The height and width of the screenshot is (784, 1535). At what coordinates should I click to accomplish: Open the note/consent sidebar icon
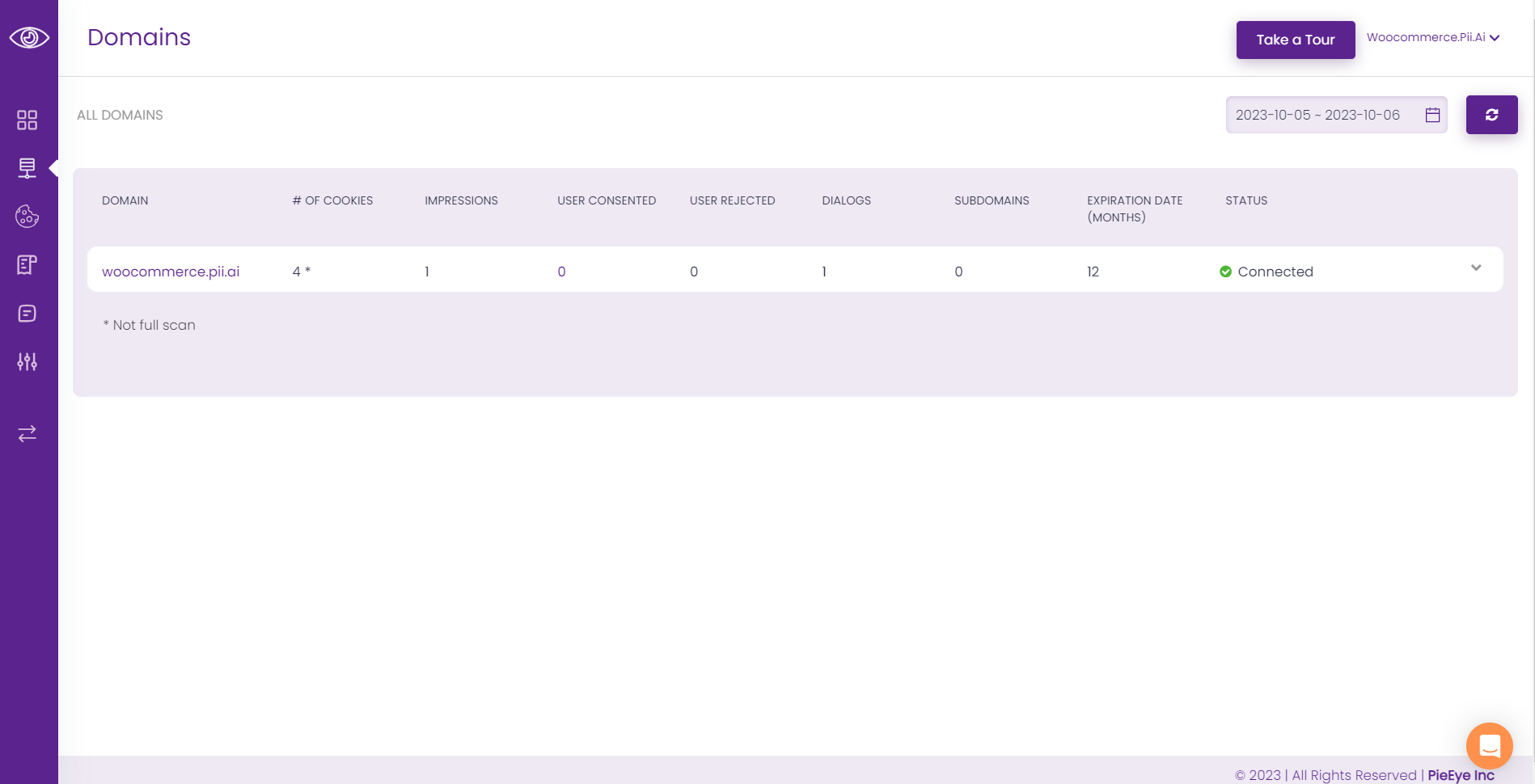click(27, 313)
